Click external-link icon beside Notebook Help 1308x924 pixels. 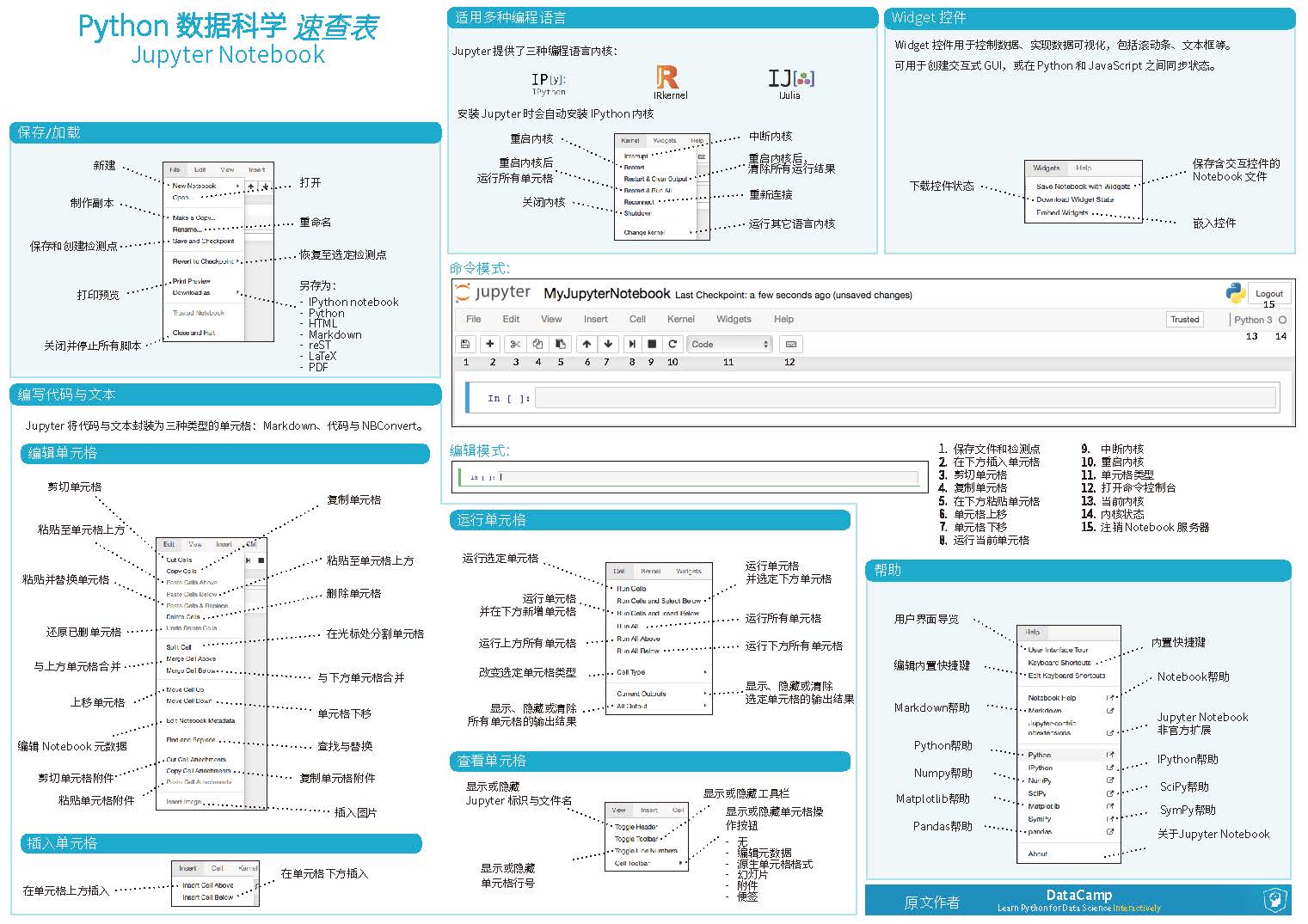pos(1110,698)
